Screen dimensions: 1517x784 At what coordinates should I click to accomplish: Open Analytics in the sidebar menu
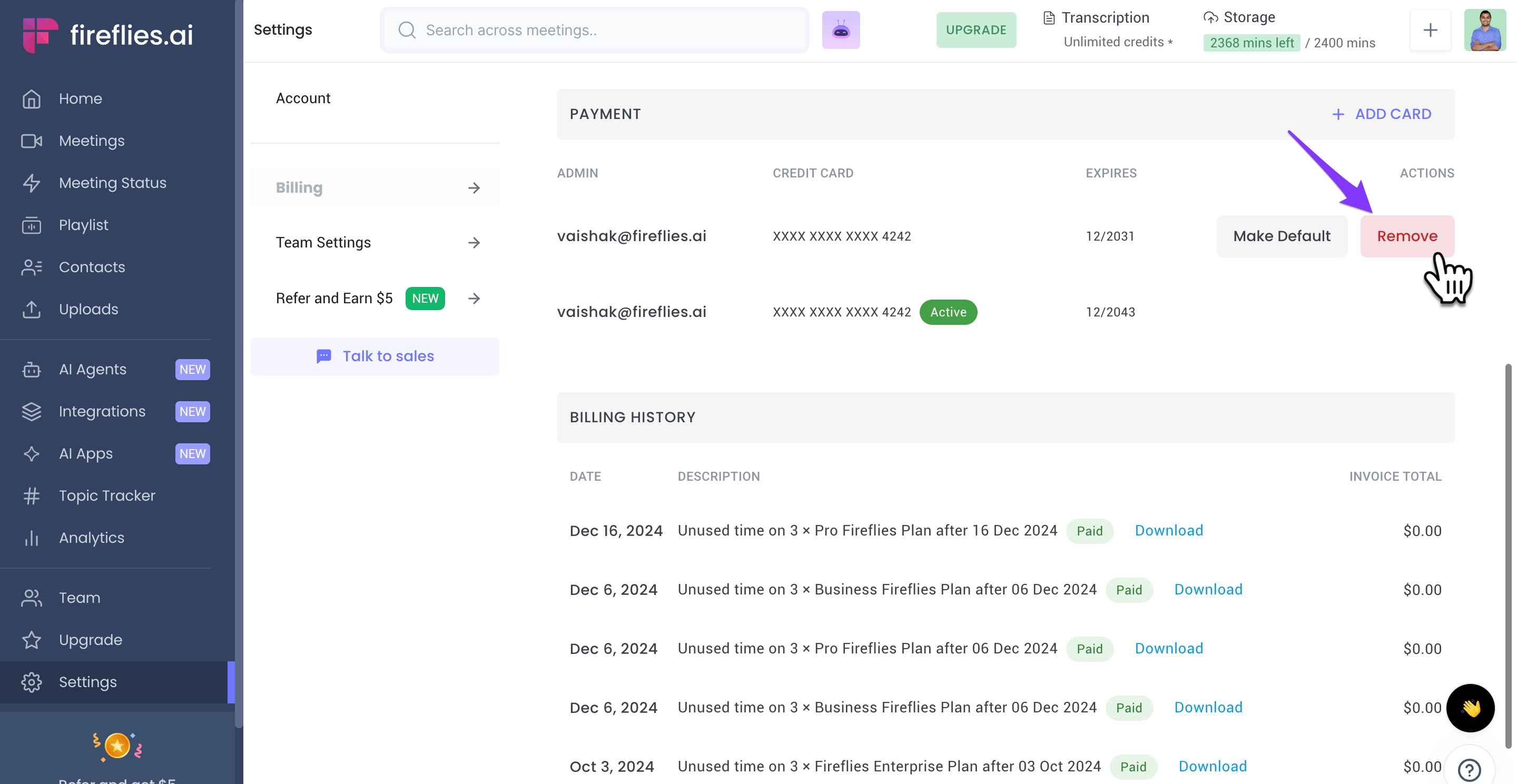pyautogui.click(x=91, y=538)
